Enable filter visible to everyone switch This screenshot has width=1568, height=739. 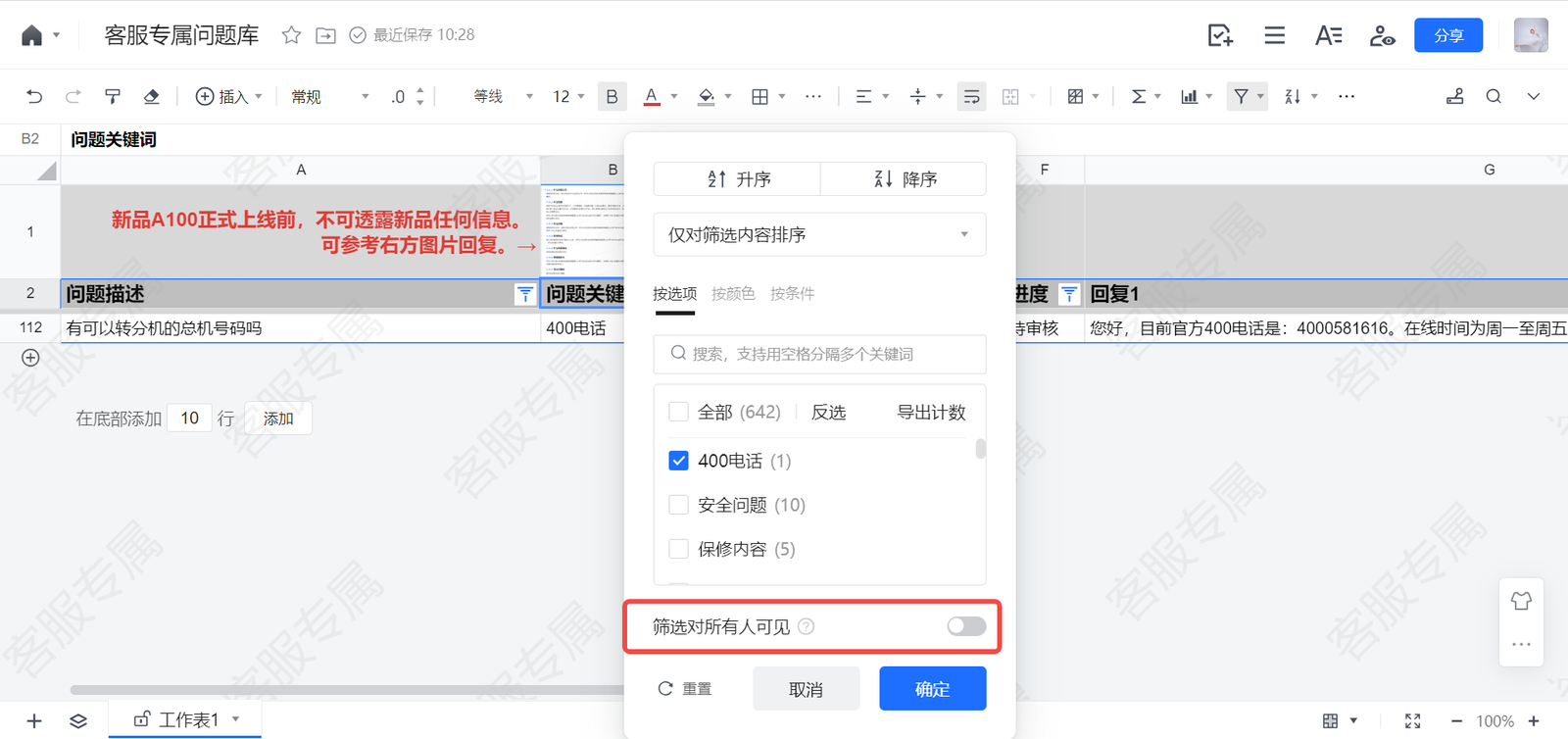pyautogui.click(x=966, y=626)
